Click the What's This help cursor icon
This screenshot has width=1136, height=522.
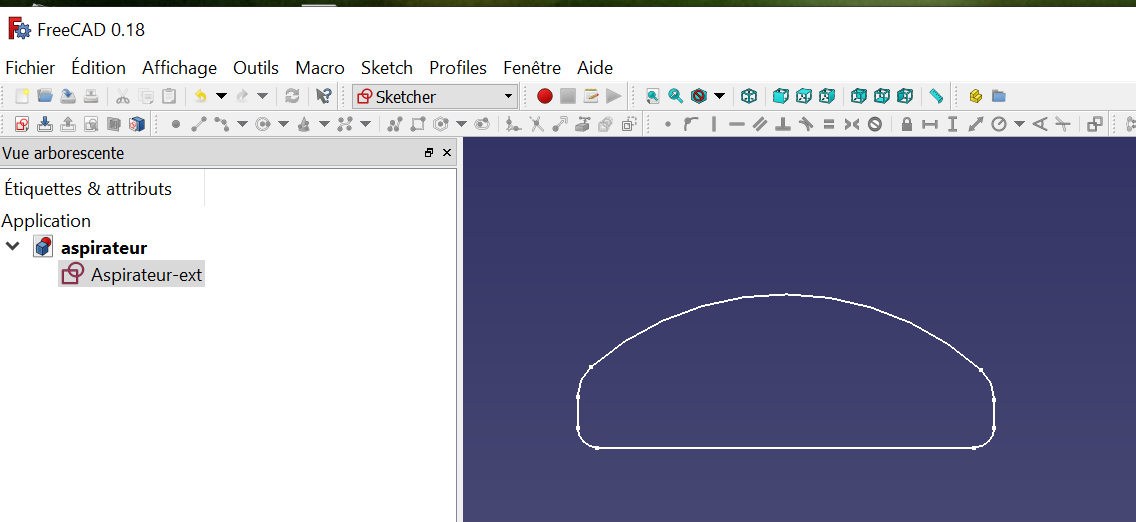[324, 96]
